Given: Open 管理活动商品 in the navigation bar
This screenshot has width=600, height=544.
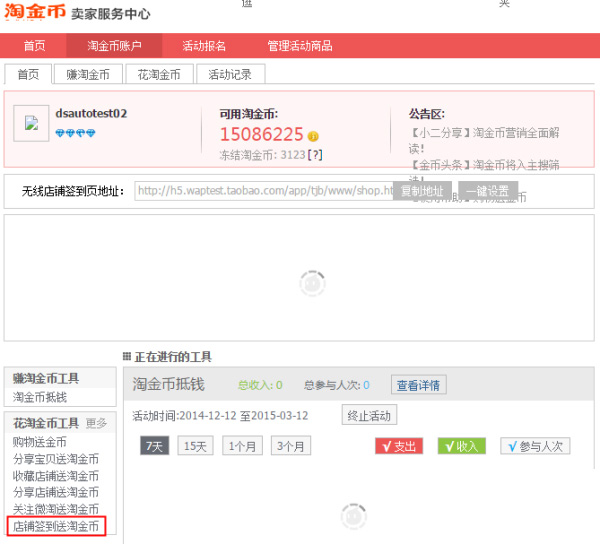Looking at the screenshot, I should tap(300, 46).
